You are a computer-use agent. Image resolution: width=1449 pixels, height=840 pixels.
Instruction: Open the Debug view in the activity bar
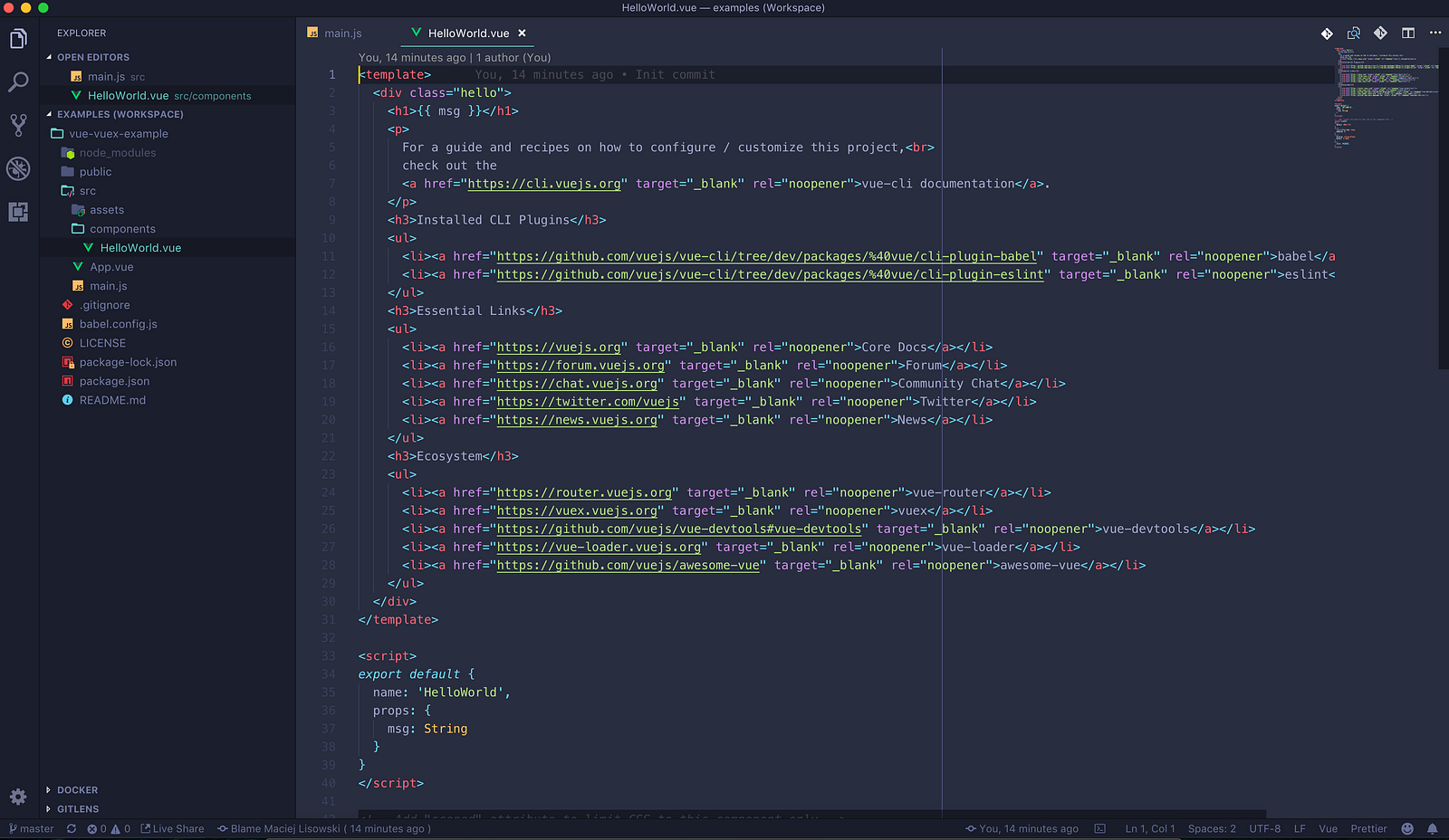pyautogui.click(x=18, y=168)
